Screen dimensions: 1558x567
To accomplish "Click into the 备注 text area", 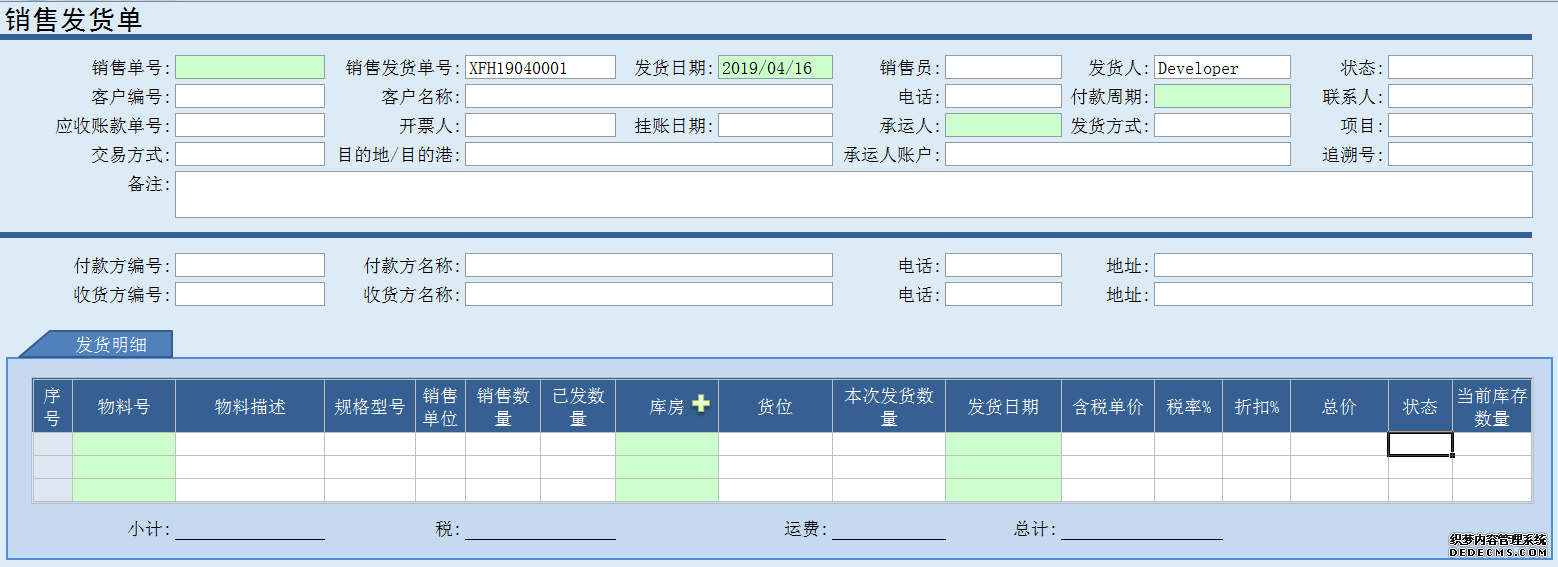I will pos(853,194).
